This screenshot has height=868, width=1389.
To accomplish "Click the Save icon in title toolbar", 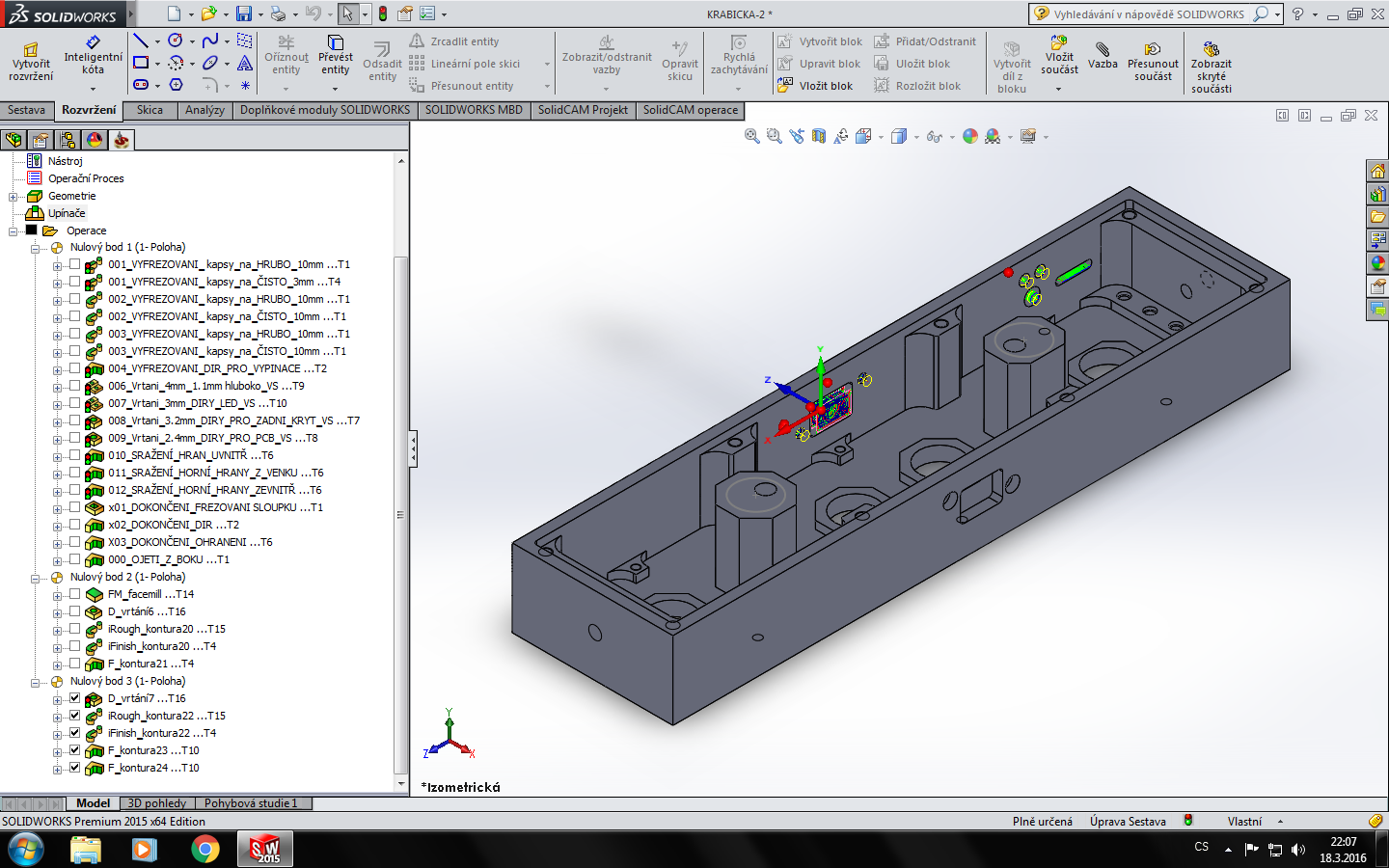I will pos(243,14).
